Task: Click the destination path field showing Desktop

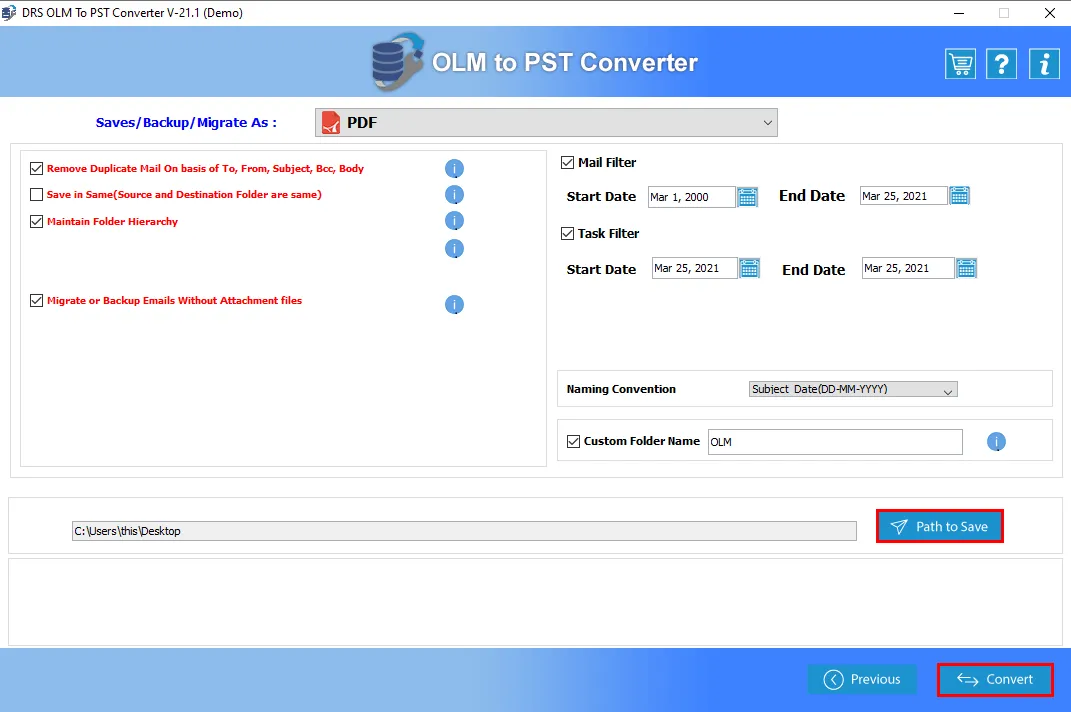Action: pos(464,531)
